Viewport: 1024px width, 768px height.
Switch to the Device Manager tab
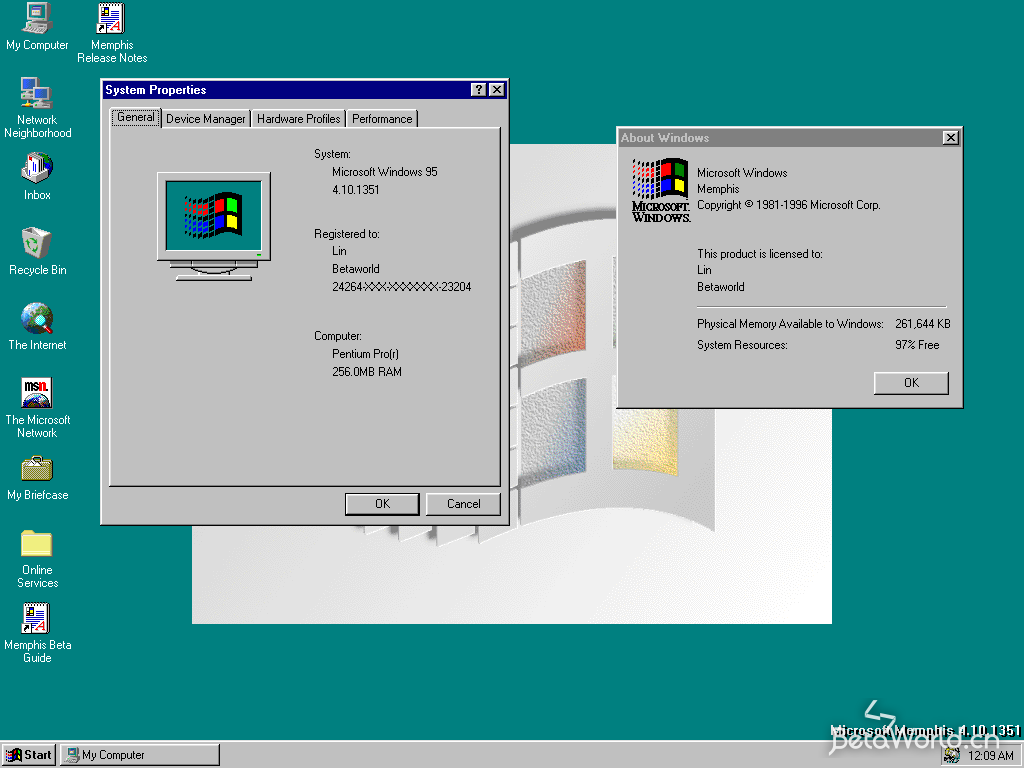pos(205,119)
